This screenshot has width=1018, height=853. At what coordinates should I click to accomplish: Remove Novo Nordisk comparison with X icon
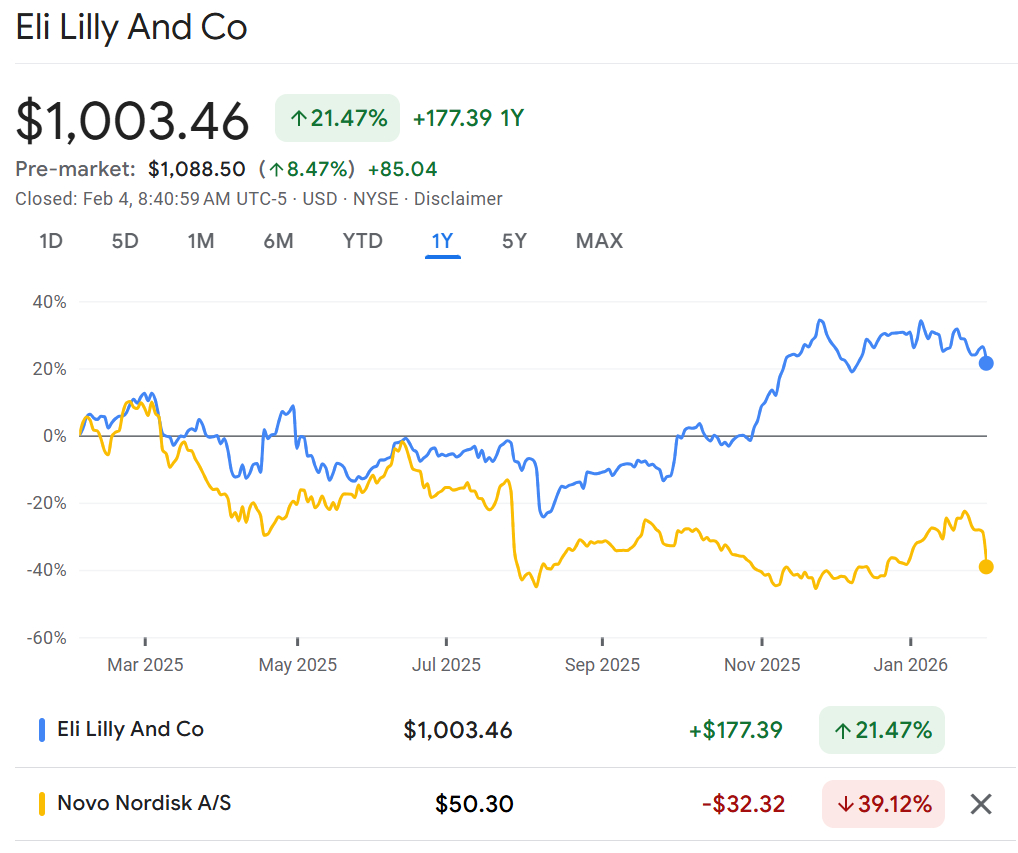tap(981, 804)
